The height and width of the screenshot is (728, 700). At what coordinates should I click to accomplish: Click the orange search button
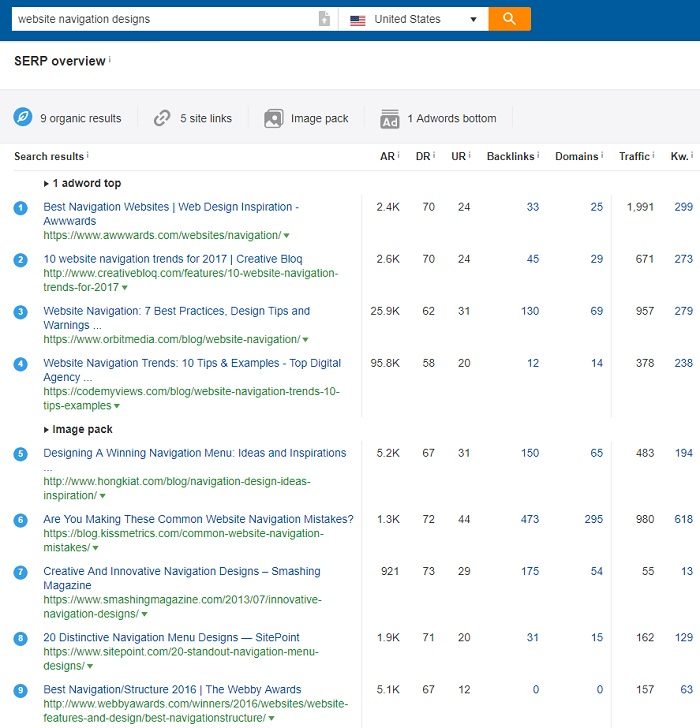[509, 19]
